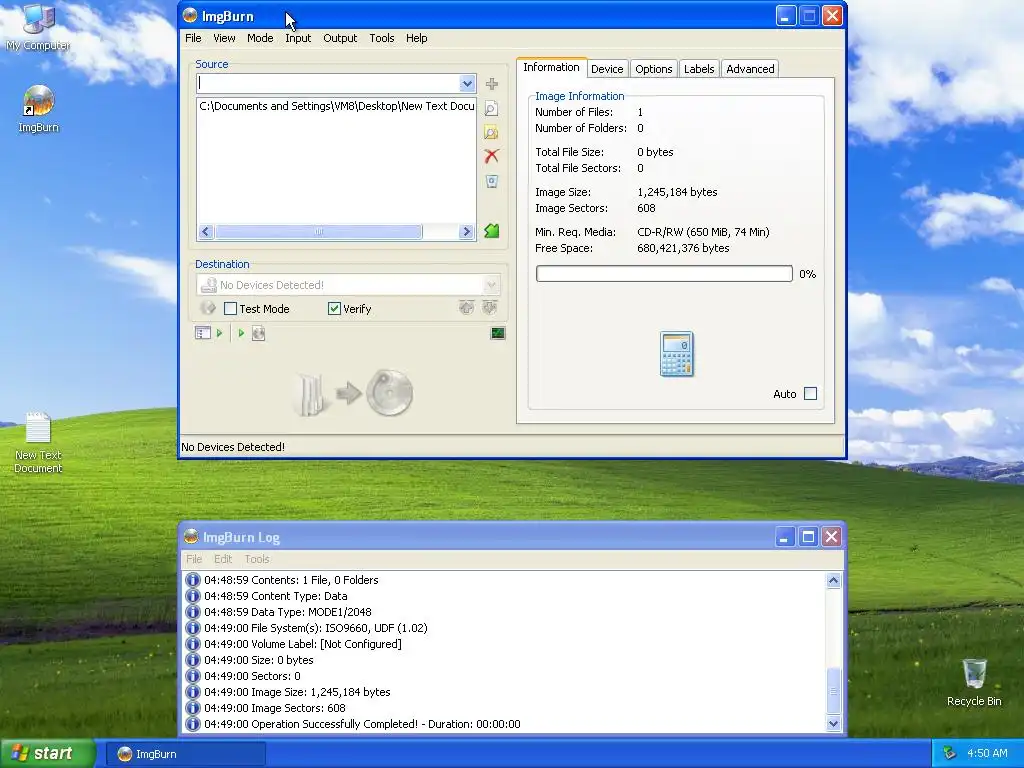Select the New Text Document path in source list
1024x768 pixels.
click(x=336, y=106)
